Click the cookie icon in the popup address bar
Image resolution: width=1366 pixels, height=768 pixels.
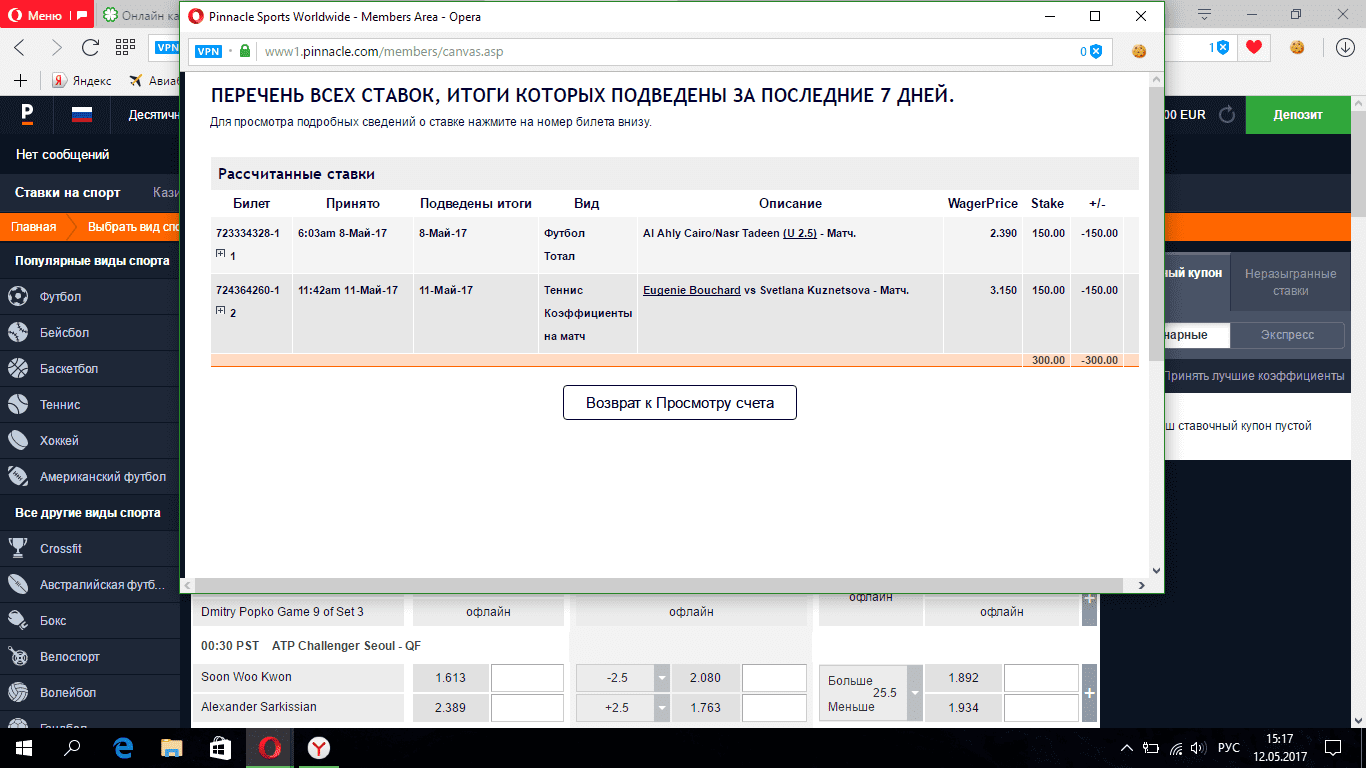pyautogui.click(x=1138, y=51)
